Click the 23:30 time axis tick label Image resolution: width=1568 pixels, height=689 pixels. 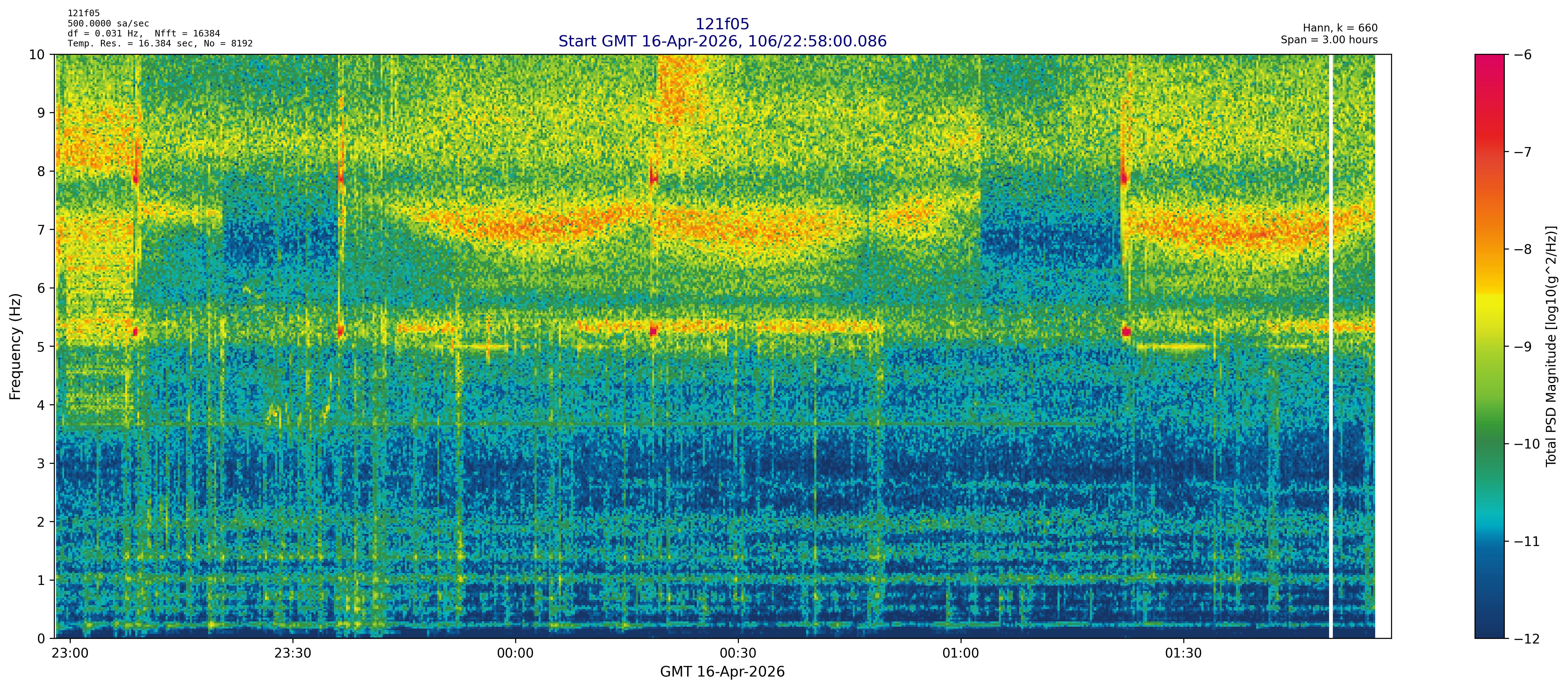click(x=292, y=653)
